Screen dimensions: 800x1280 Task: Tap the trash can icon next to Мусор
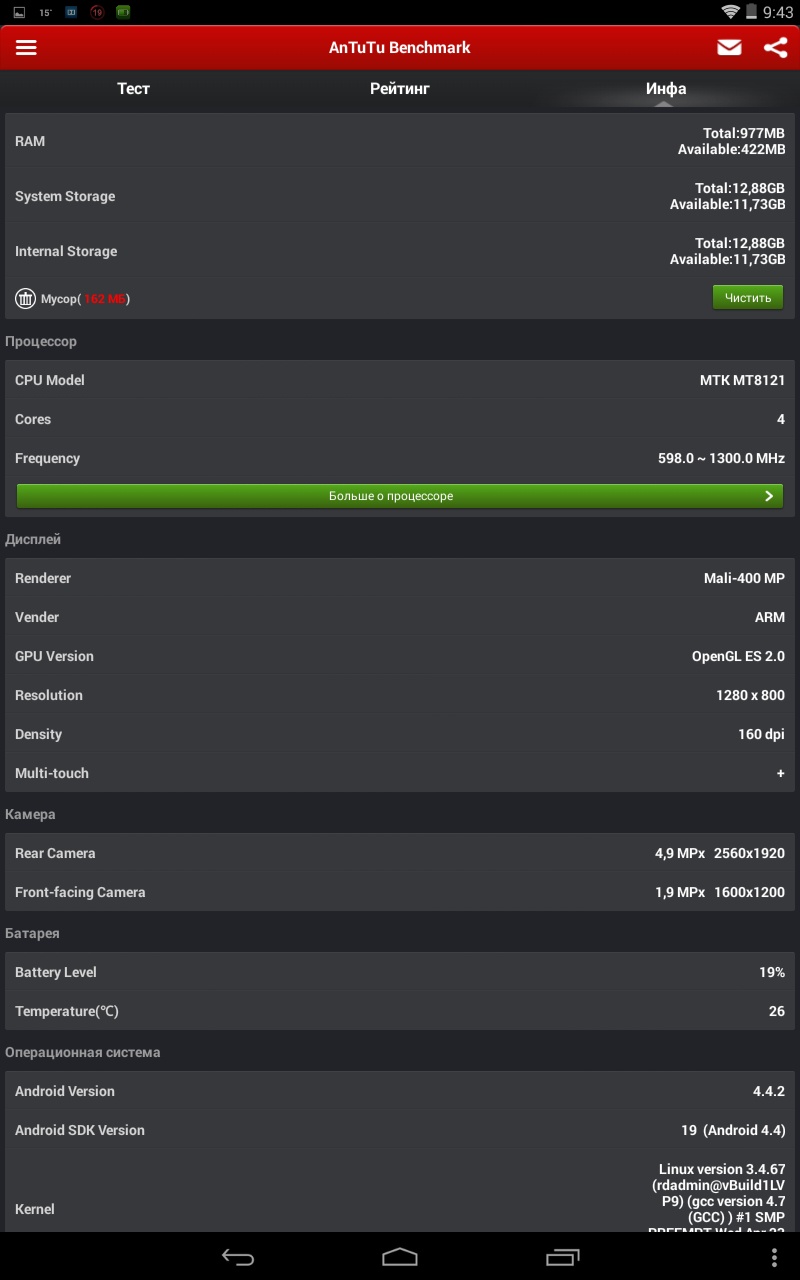25,298
